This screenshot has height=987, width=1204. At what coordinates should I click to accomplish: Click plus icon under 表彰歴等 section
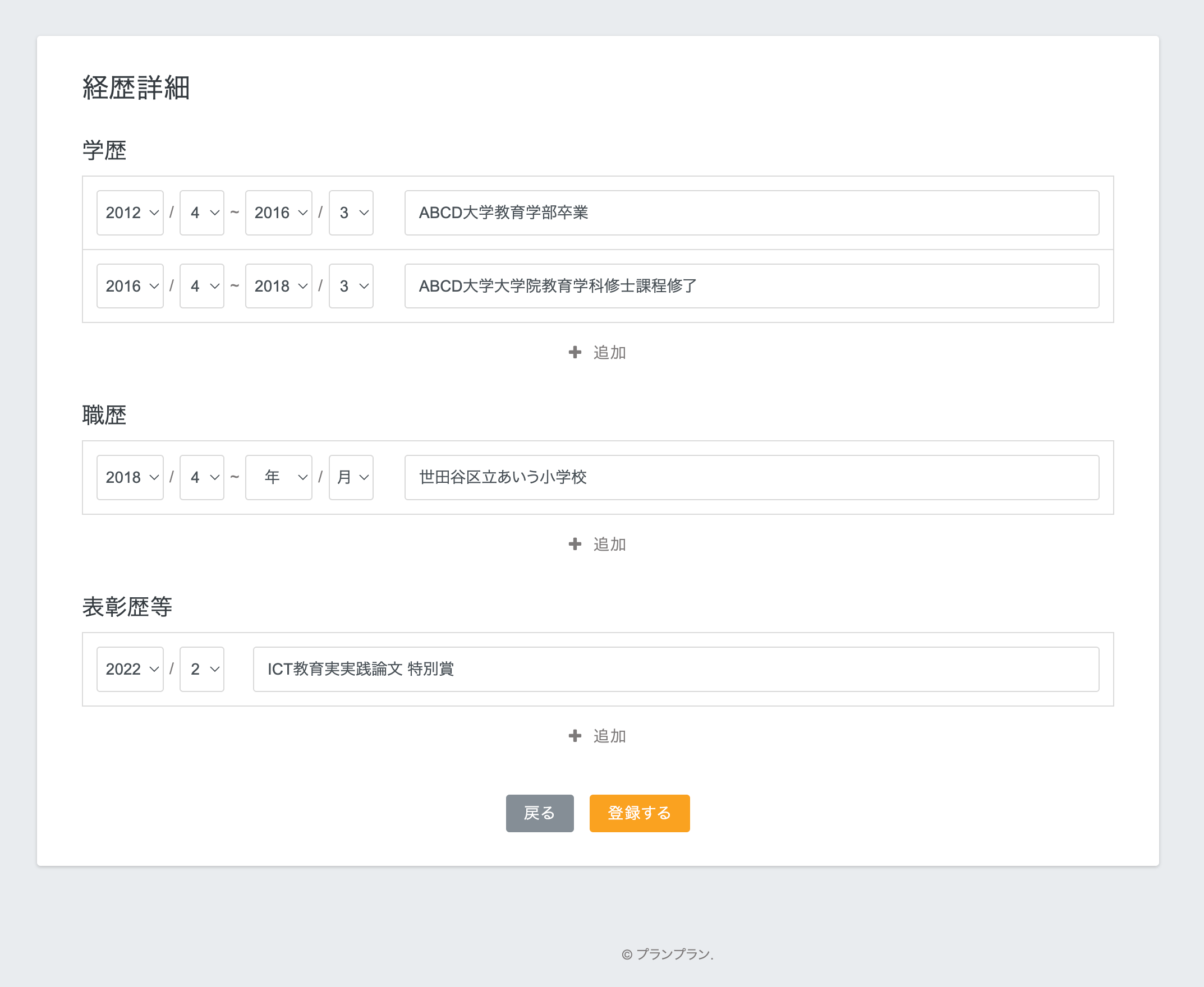(575, 736)
